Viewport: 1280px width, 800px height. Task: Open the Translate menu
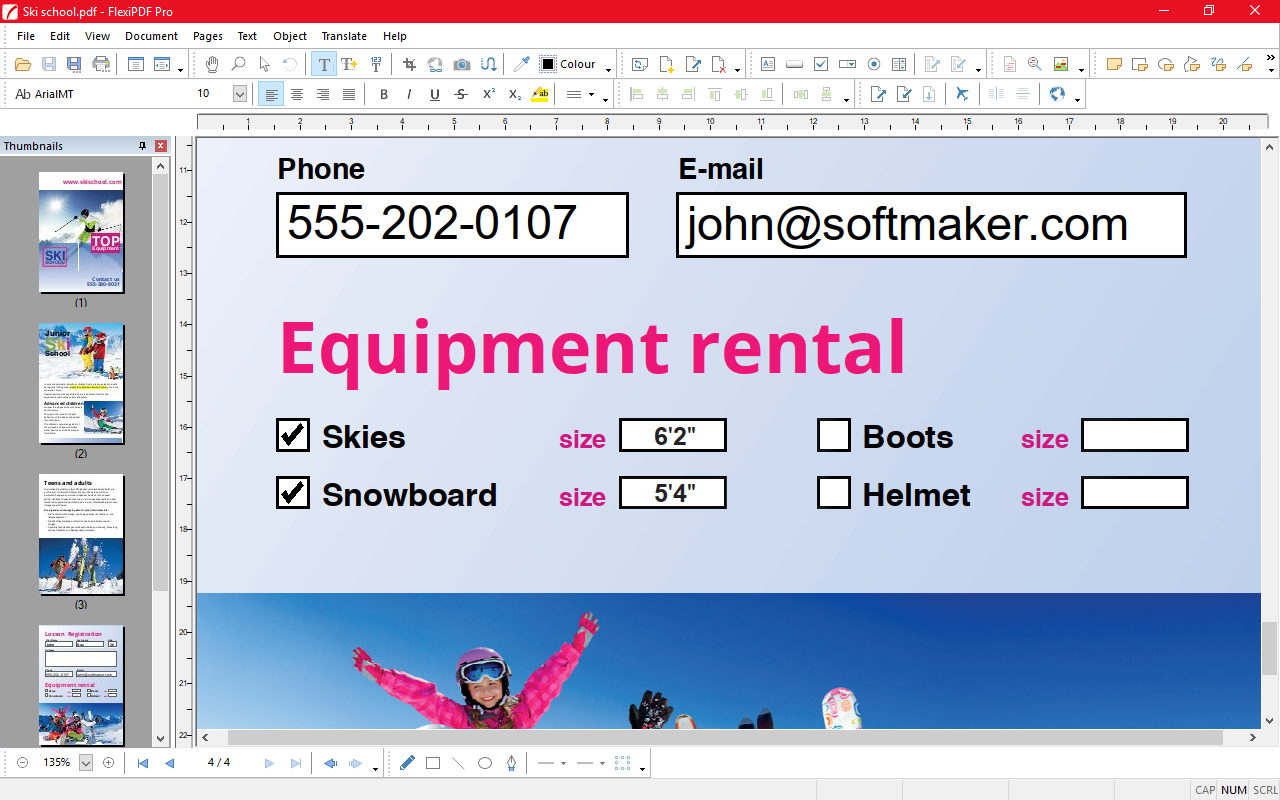tap(344, 36)
